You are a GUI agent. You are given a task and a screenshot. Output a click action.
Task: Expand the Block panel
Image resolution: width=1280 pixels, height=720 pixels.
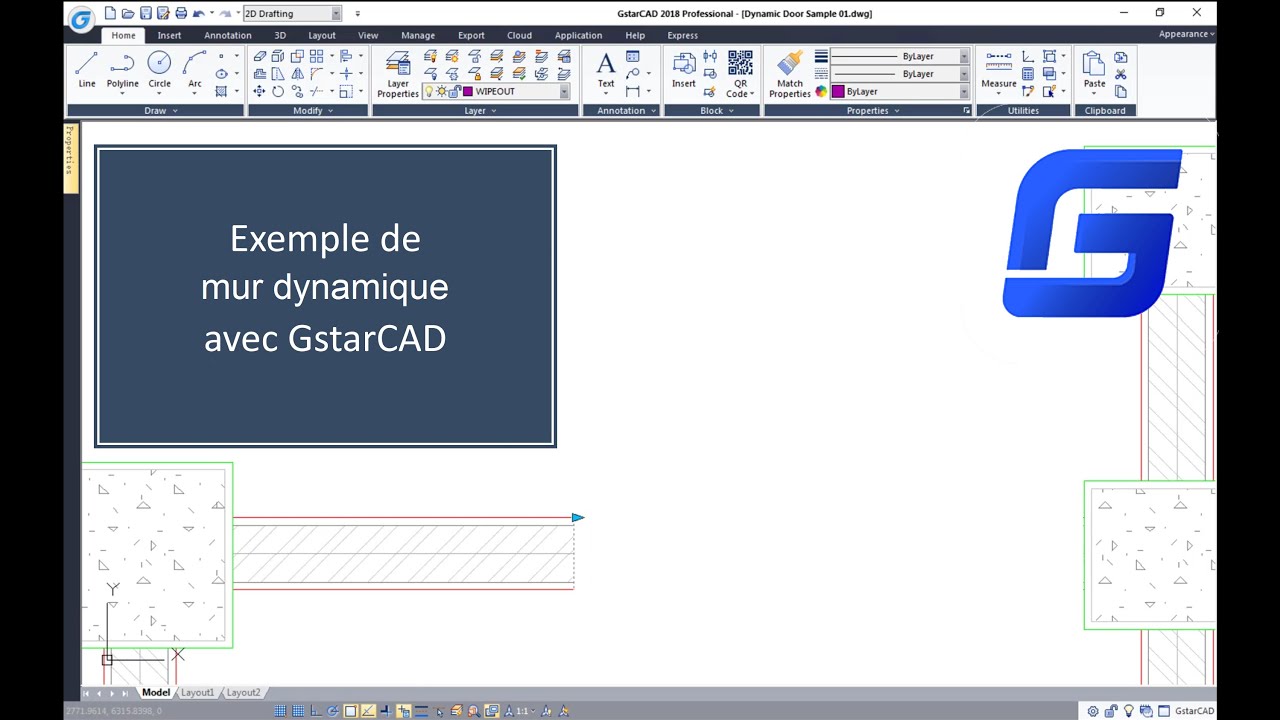(717, 110)
